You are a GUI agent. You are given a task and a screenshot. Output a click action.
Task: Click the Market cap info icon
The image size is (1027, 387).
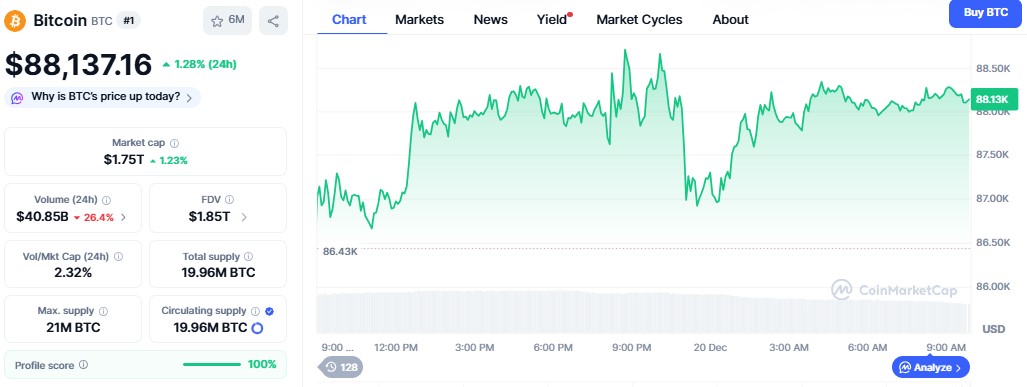(174, 143)
